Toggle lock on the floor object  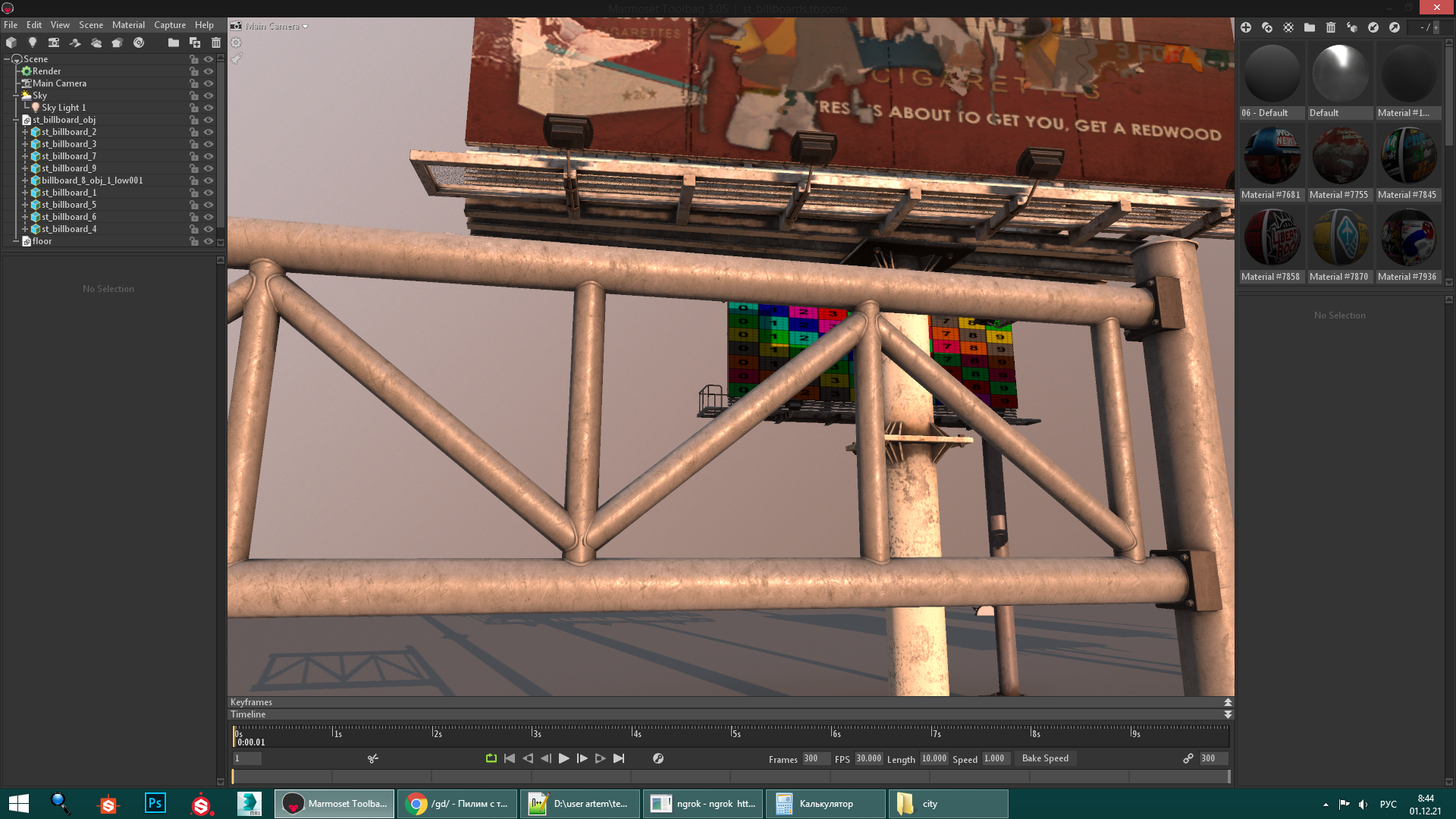tap(194, 241)
